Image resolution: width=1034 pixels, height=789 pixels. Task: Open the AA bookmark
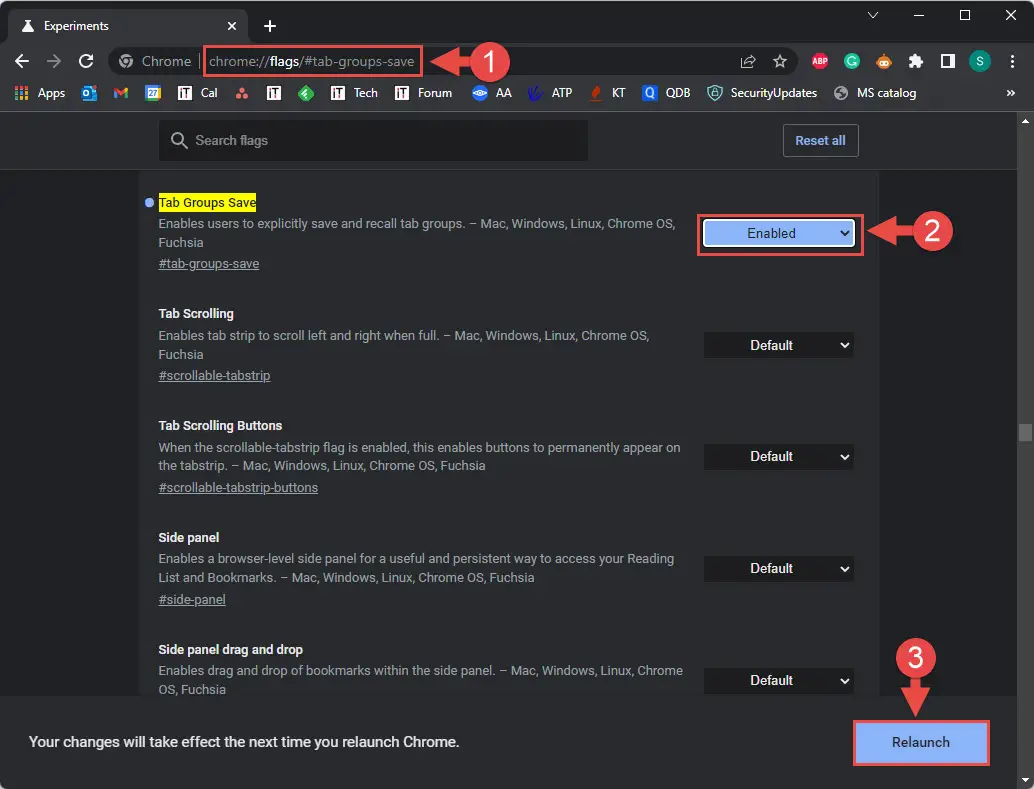pyautogui.click(x=492, y=93)
